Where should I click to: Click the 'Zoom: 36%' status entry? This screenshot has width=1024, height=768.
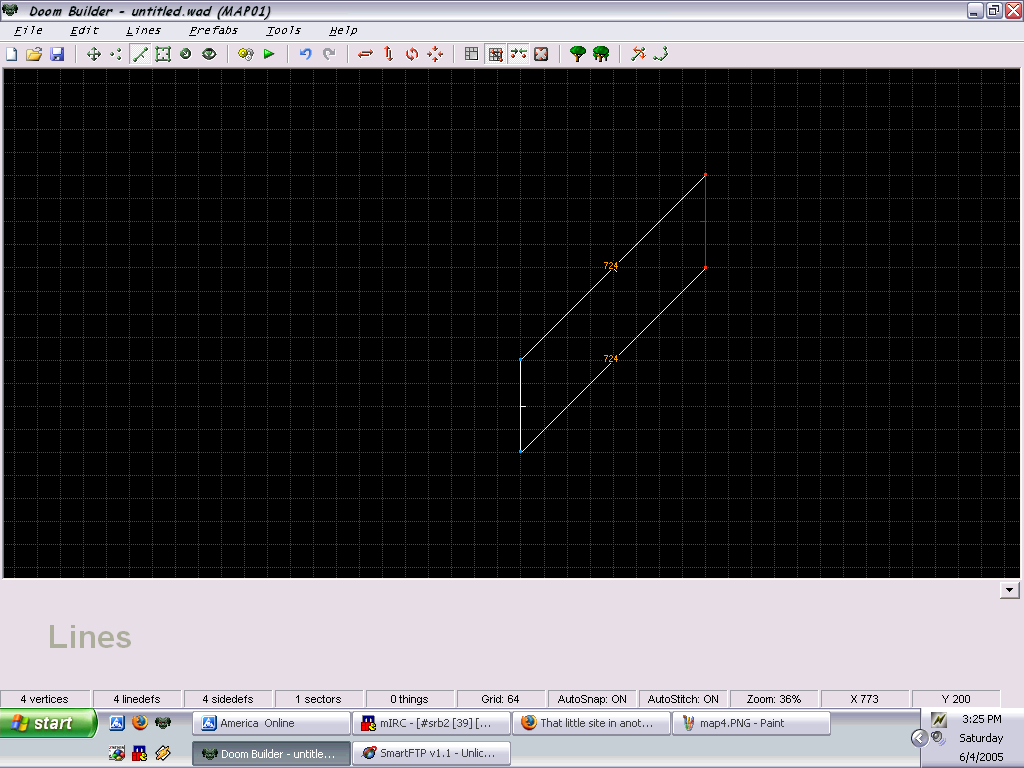[773, 699]
